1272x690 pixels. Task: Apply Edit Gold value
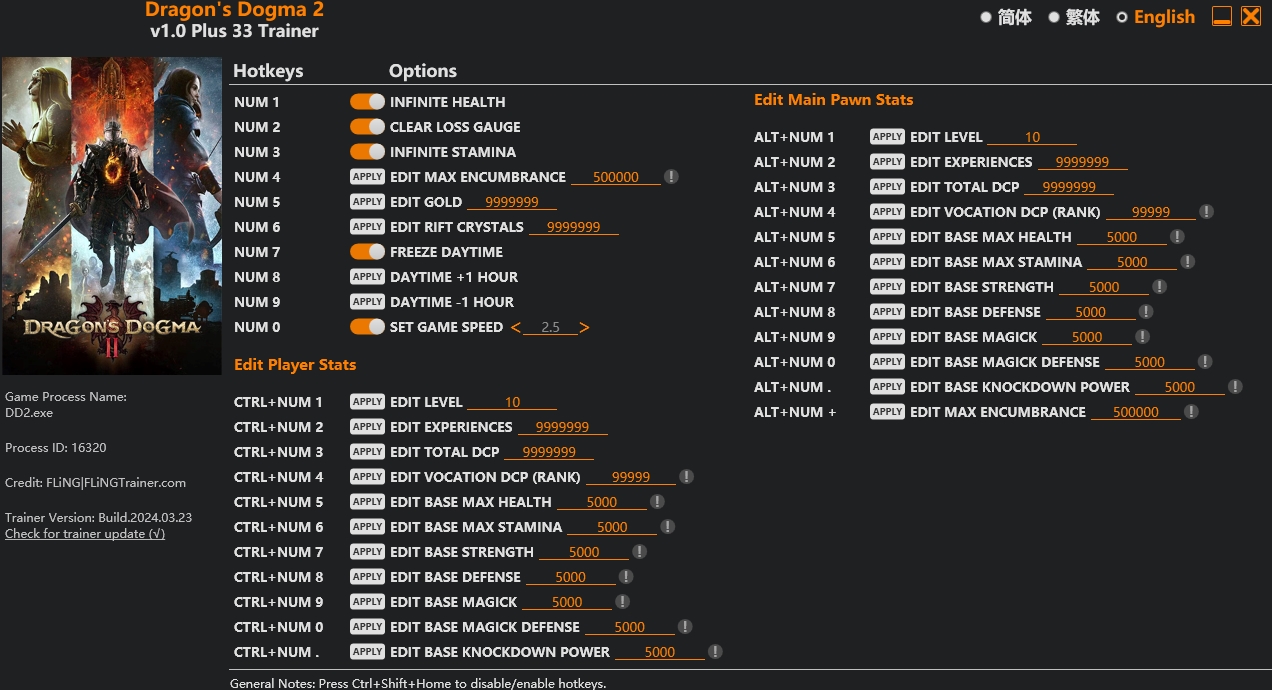tap(367, 202)
